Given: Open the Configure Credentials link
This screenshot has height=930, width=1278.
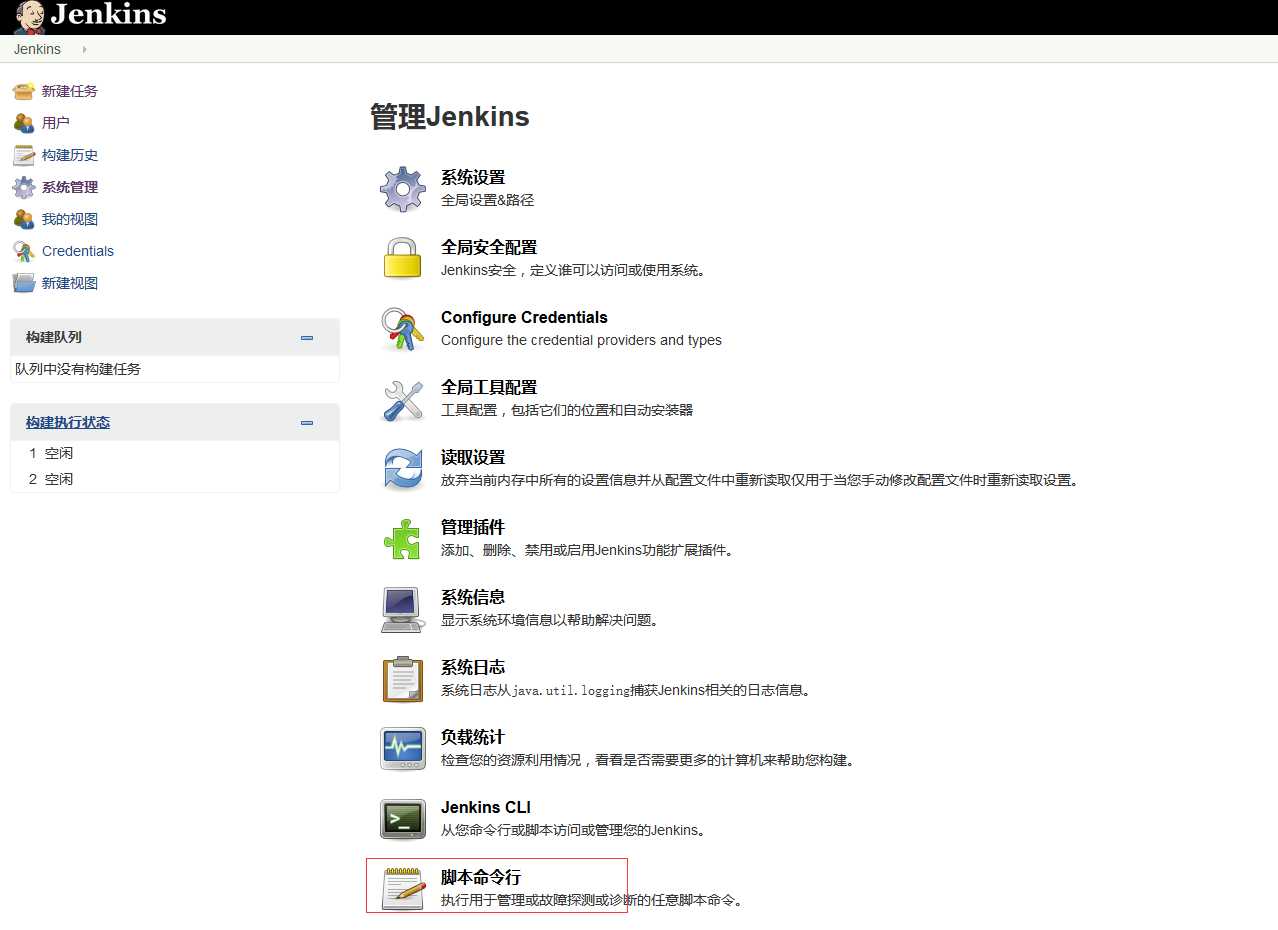Looking at the screenshot, I should tap(524, 317).
